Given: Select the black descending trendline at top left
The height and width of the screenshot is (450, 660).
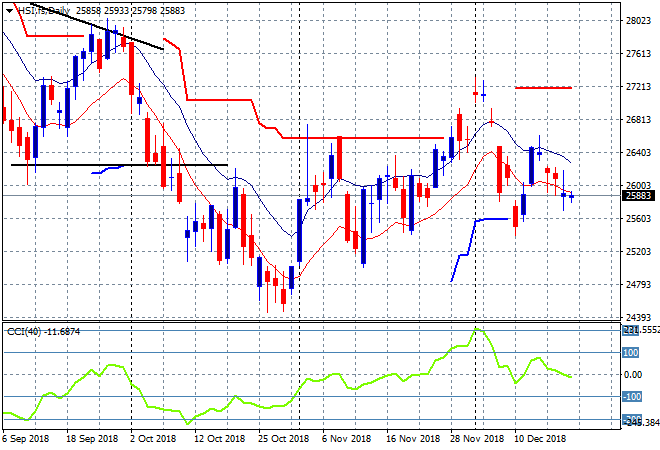Looking at the screenshot, I should point(97,27).
